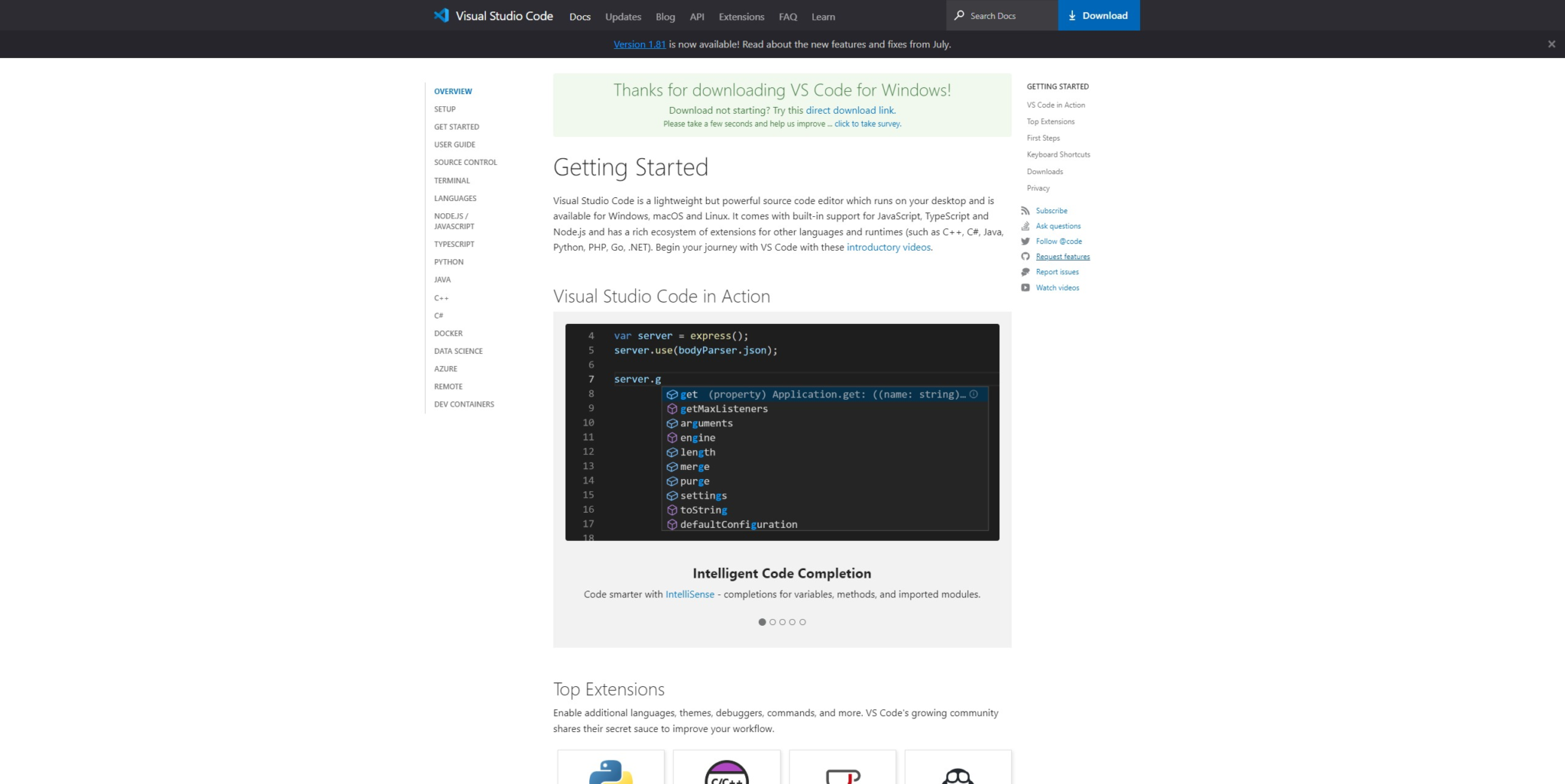Image resolution: width=1565 pixels, height=784 pixels.
Task: Click the search magnifier in Search Docs field
Action: [x=960, y=15]
